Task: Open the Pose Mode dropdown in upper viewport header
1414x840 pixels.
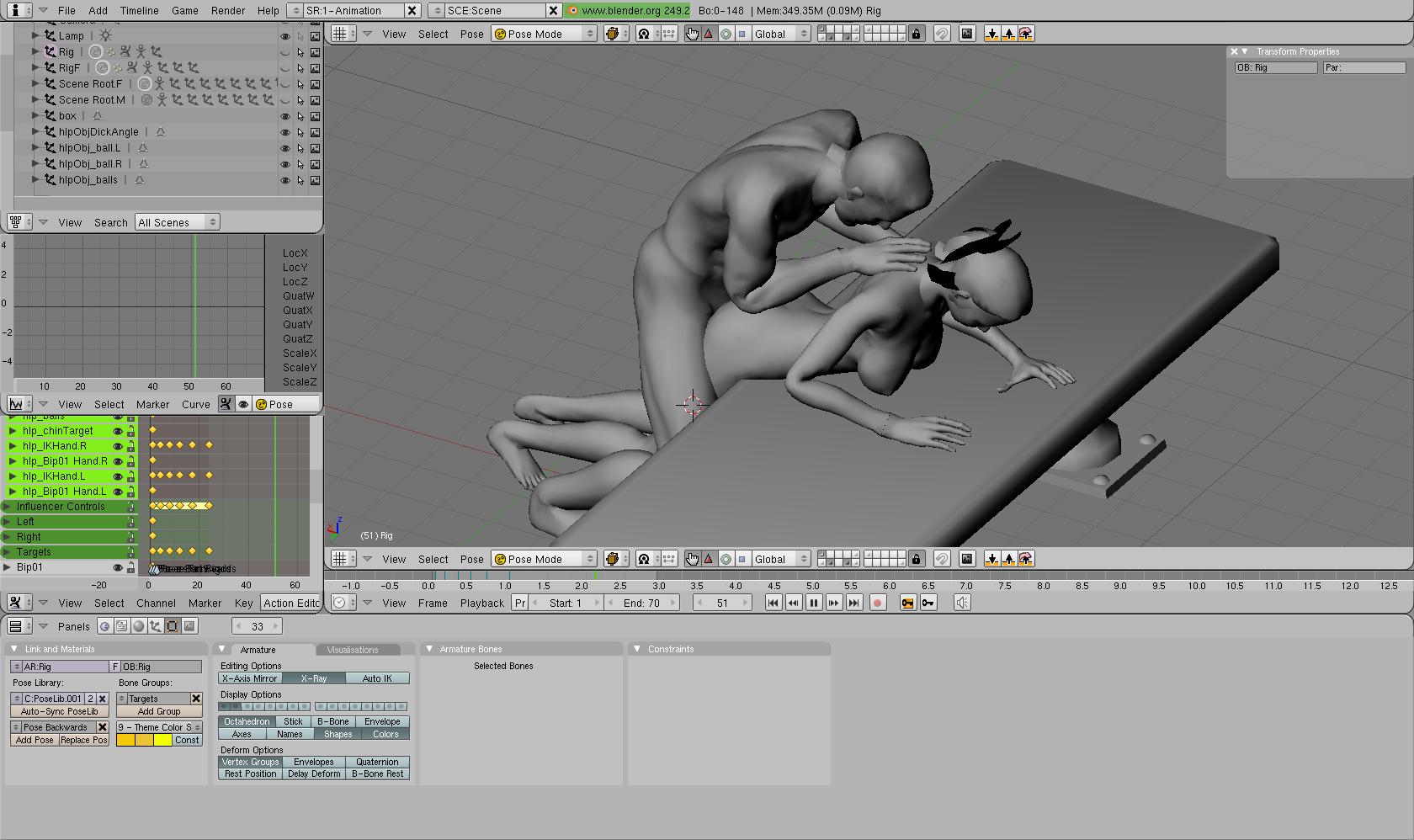Action: 544,34
